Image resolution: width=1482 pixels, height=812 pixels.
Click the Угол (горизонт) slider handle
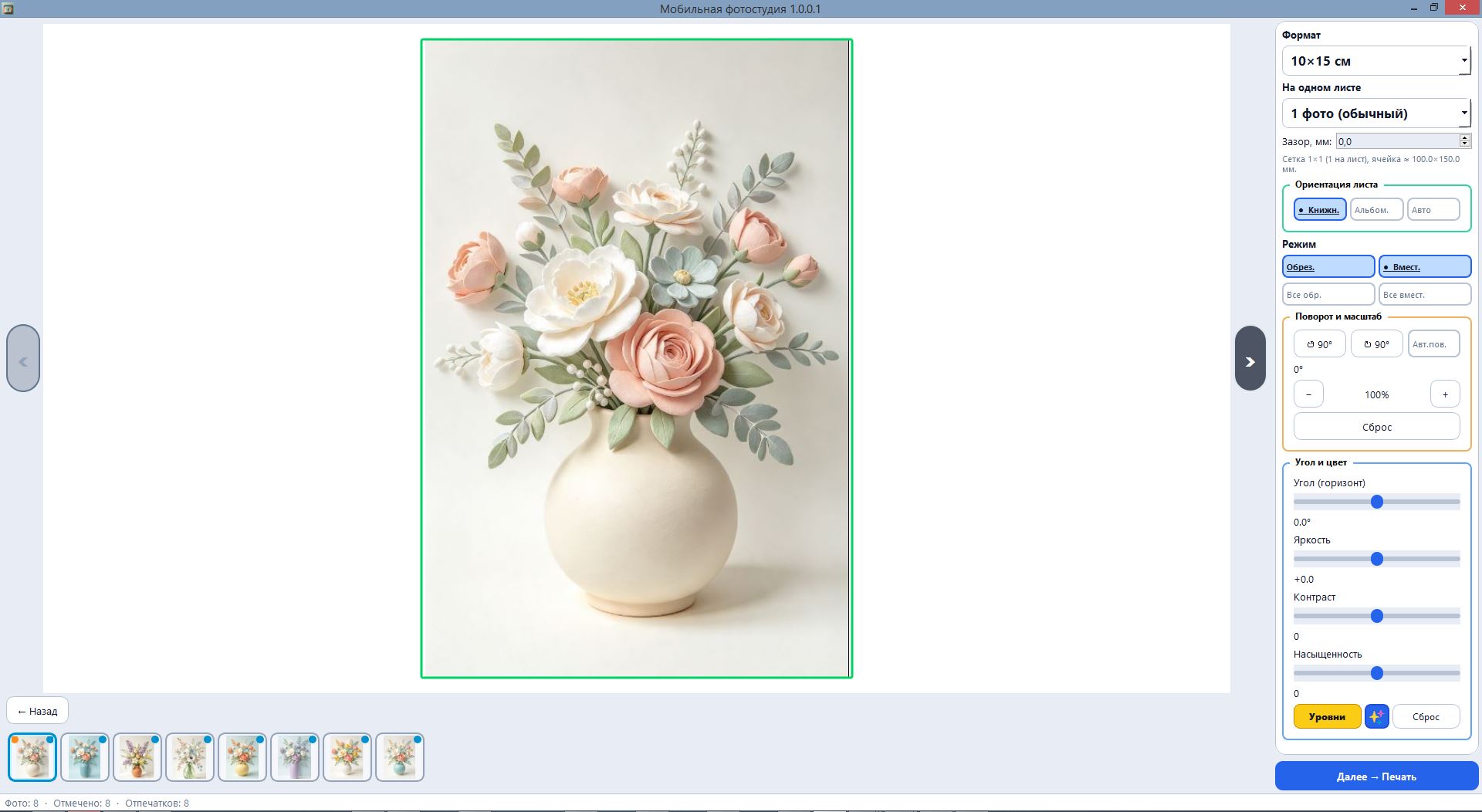(1376, 502)
